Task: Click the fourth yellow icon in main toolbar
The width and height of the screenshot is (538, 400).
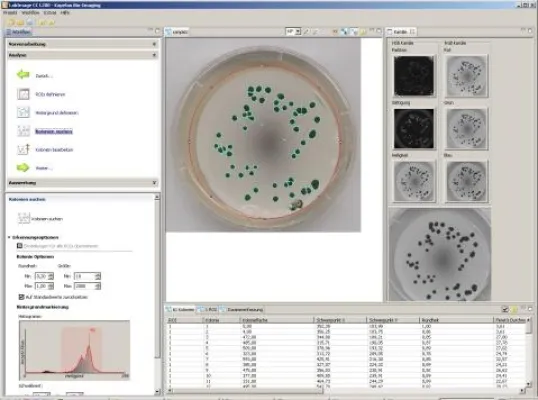Action: (42, 22)
